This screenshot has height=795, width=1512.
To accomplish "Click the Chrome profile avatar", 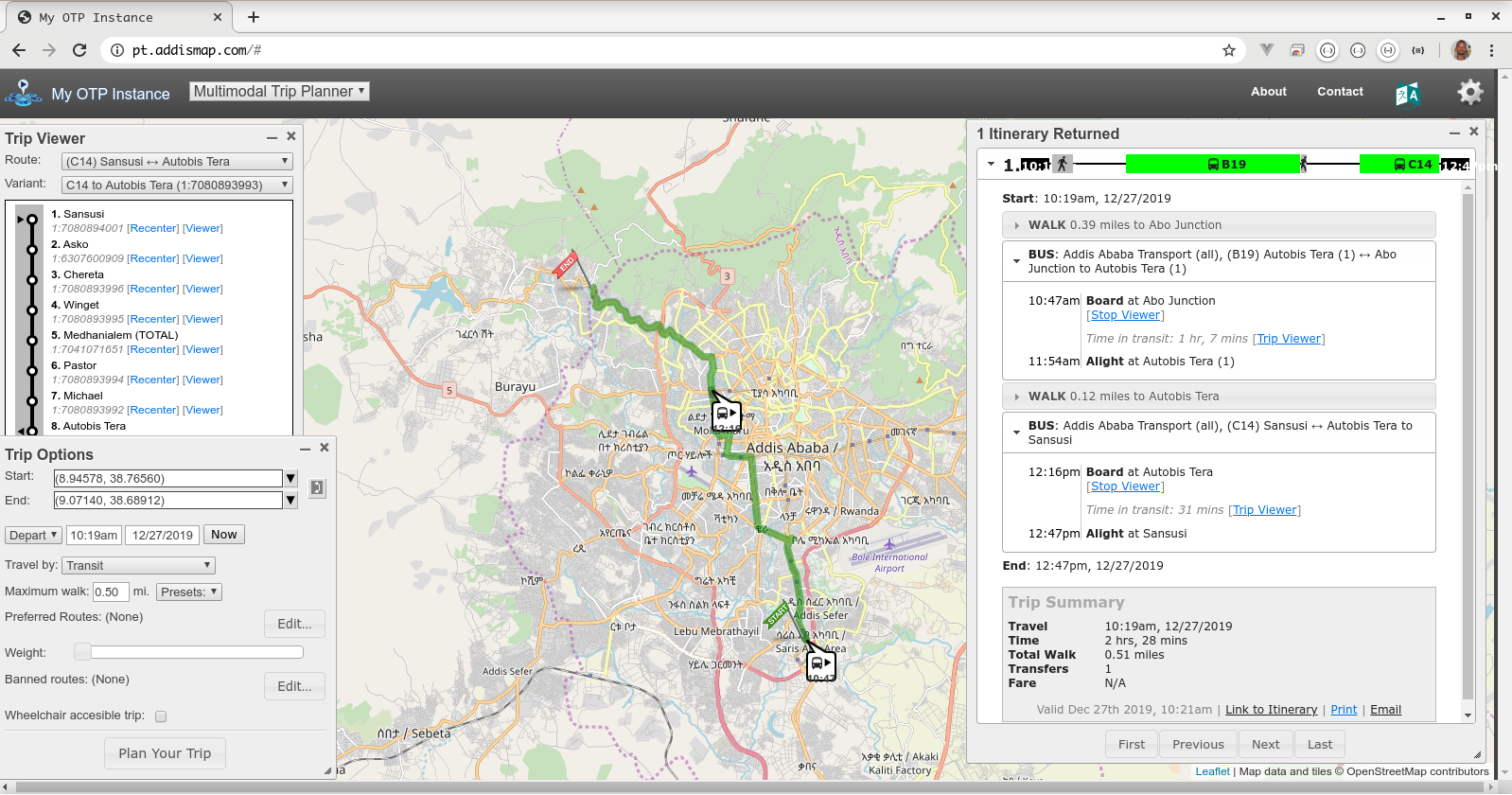I will [x=1462, y=50].
